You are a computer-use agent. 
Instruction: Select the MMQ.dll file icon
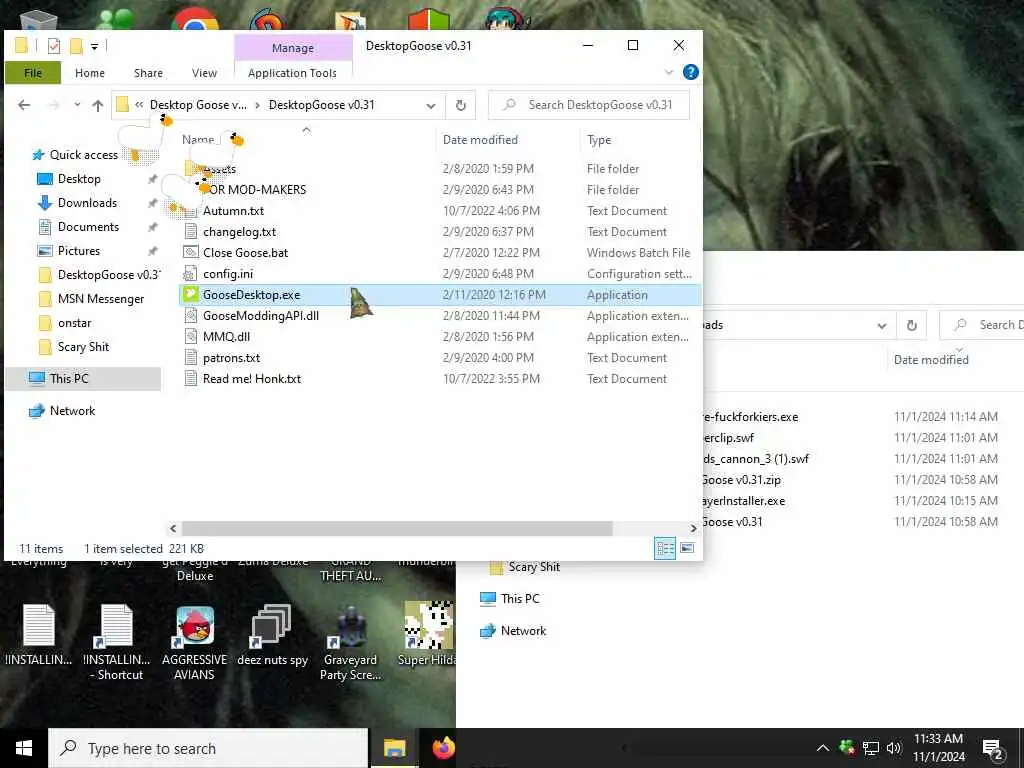tap(190, 336)
